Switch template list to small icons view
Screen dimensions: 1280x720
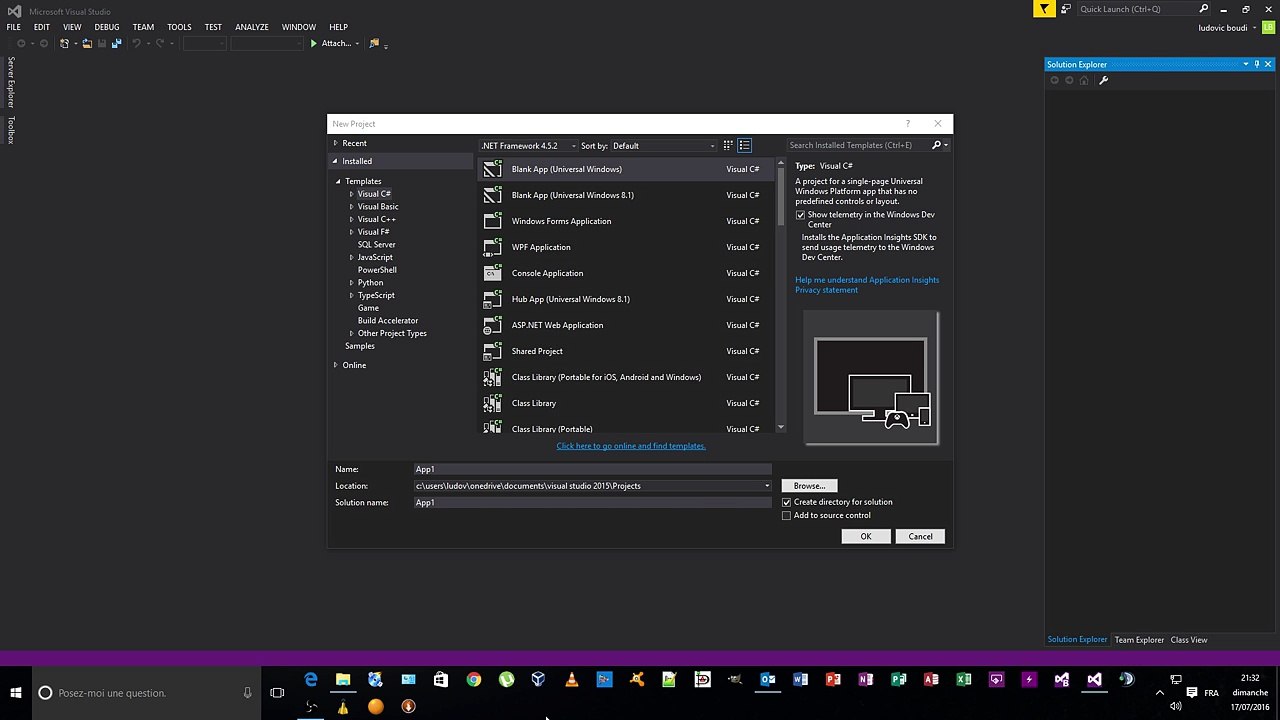tap(728, 145)
